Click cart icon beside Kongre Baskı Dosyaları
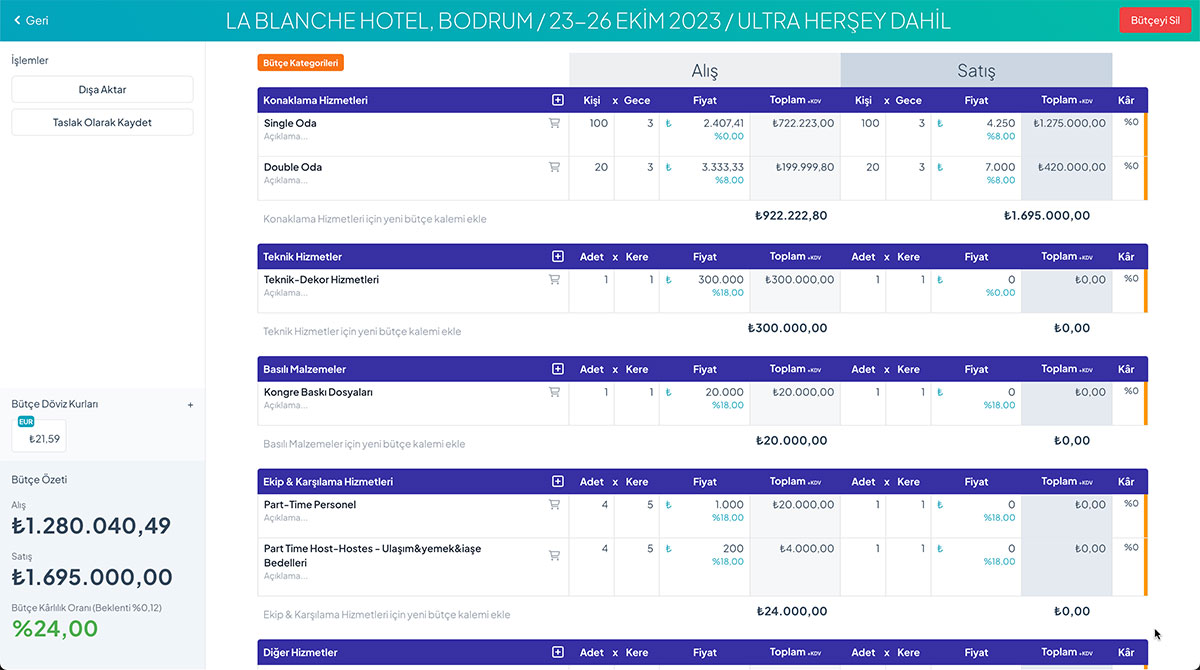The image size is (1200, 670). (x=554, y=393)
